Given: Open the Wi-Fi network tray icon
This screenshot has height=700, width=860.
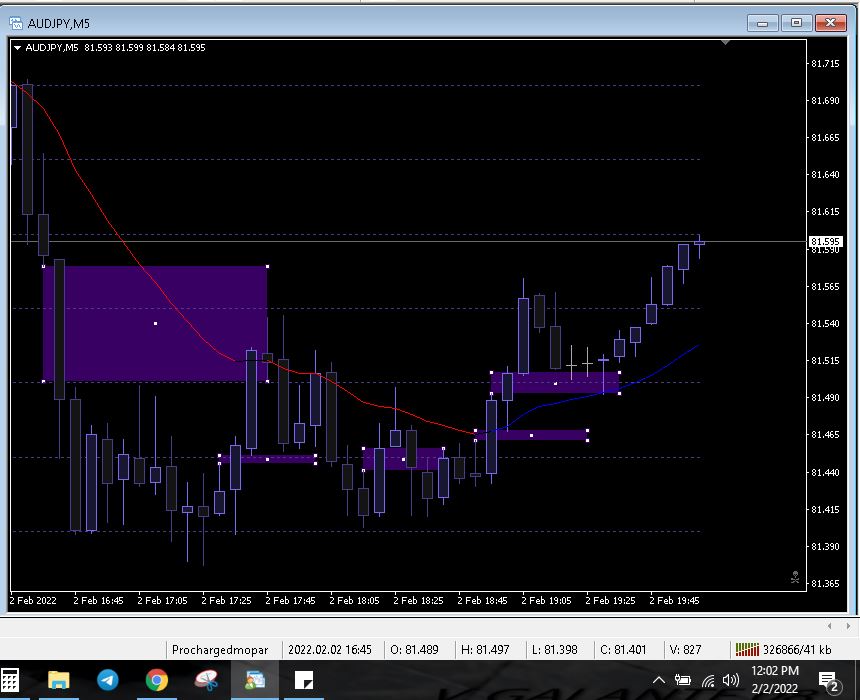Looking at the screenshot, I should [x=708, y=681].
